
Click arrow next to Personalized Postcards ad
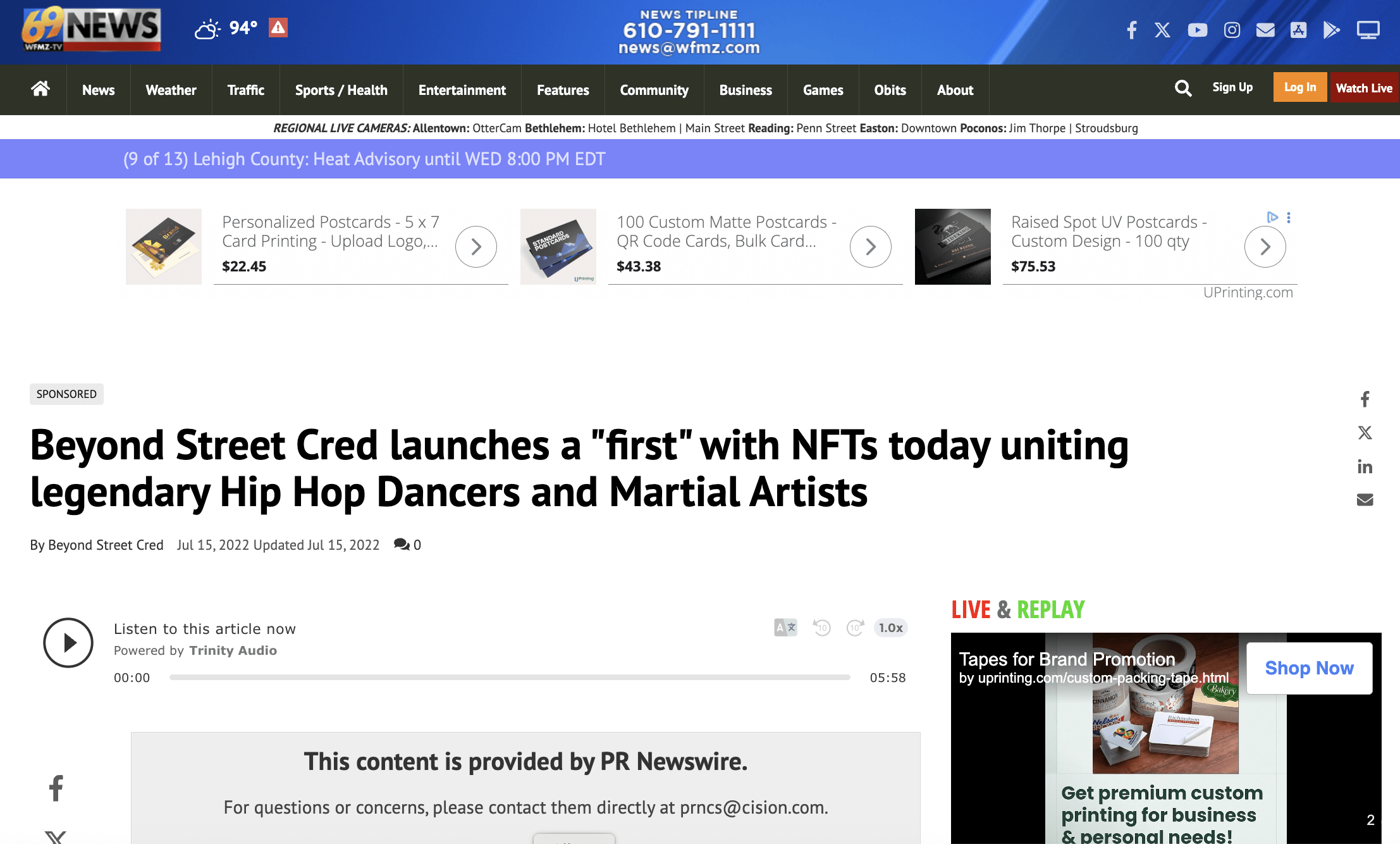point(476,247)
